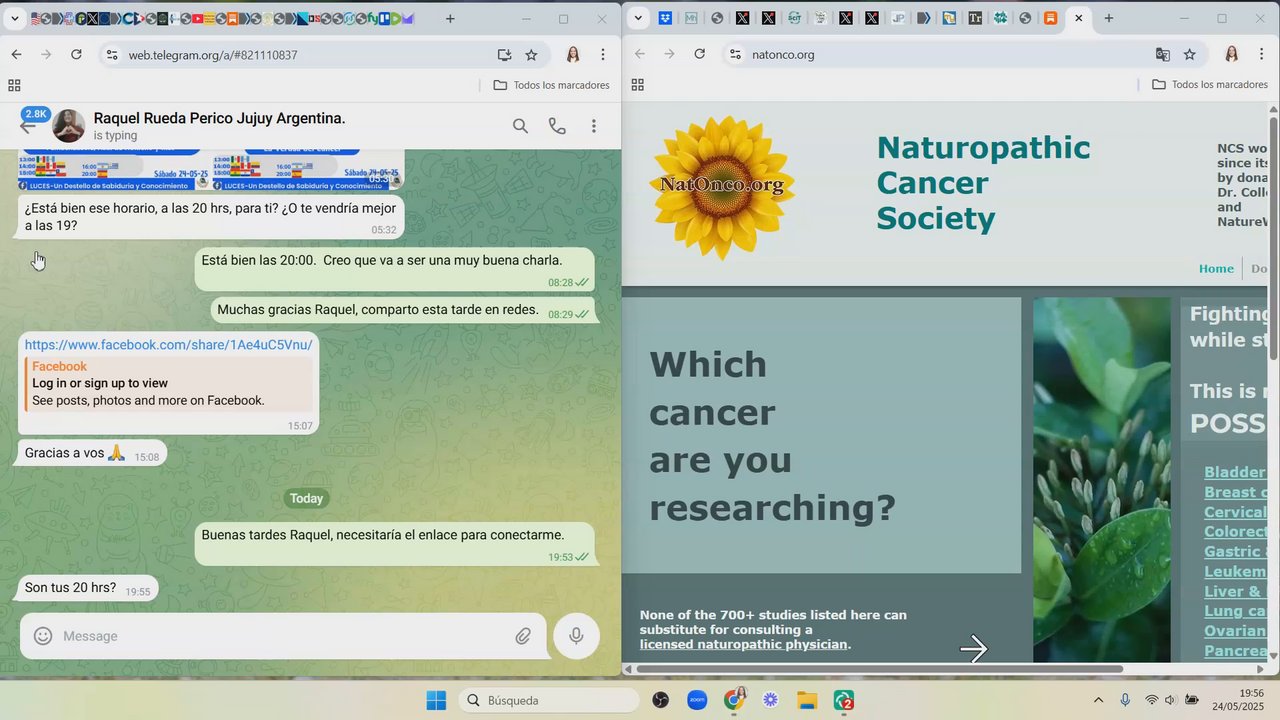The width and height of the screenshot is (1280, 720).
Task: Open the Telegram chat options menu
Action: point(594,126)
